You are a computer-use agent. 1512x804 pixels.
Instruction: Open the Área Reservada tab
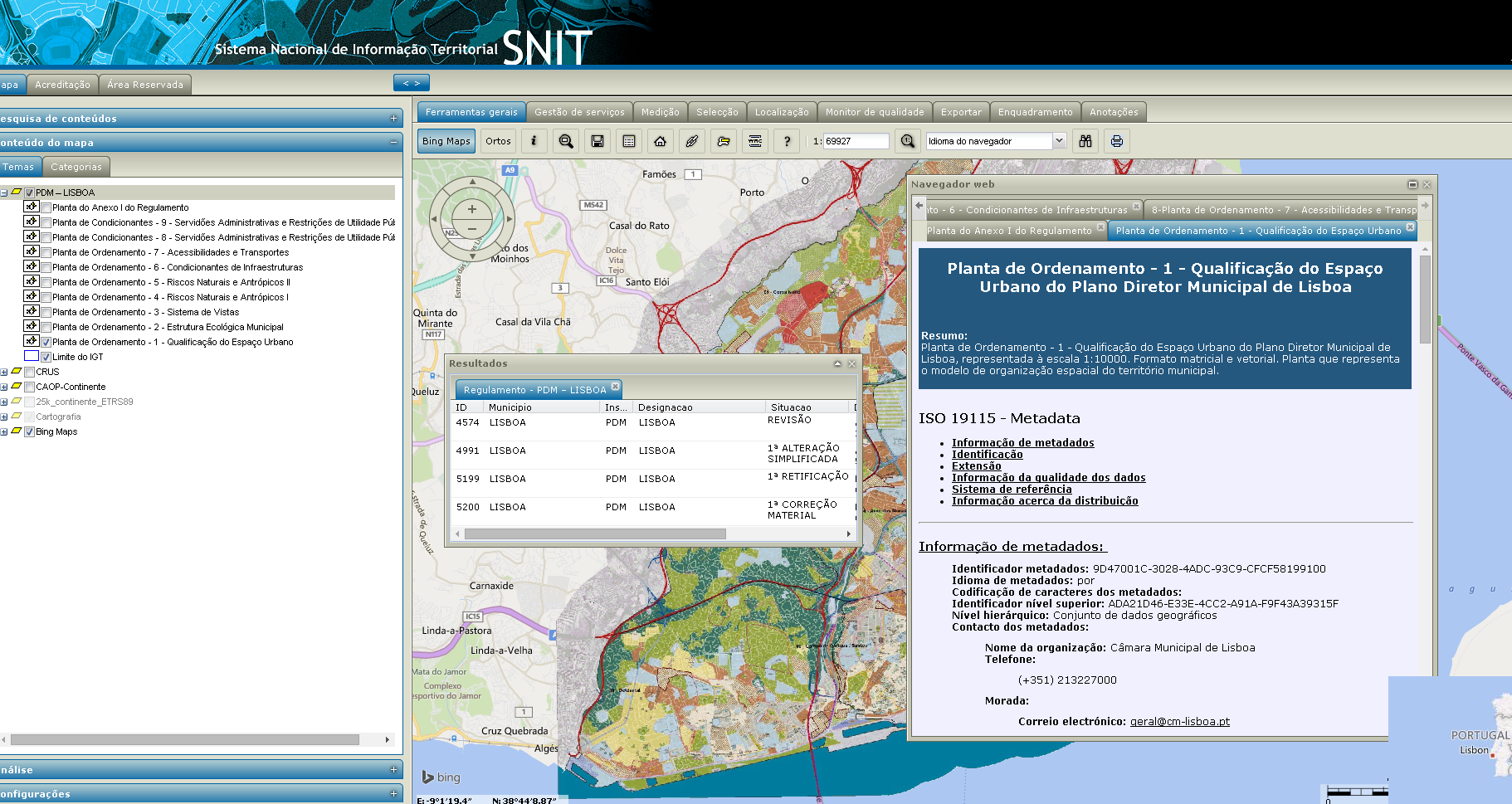point(145,85)
